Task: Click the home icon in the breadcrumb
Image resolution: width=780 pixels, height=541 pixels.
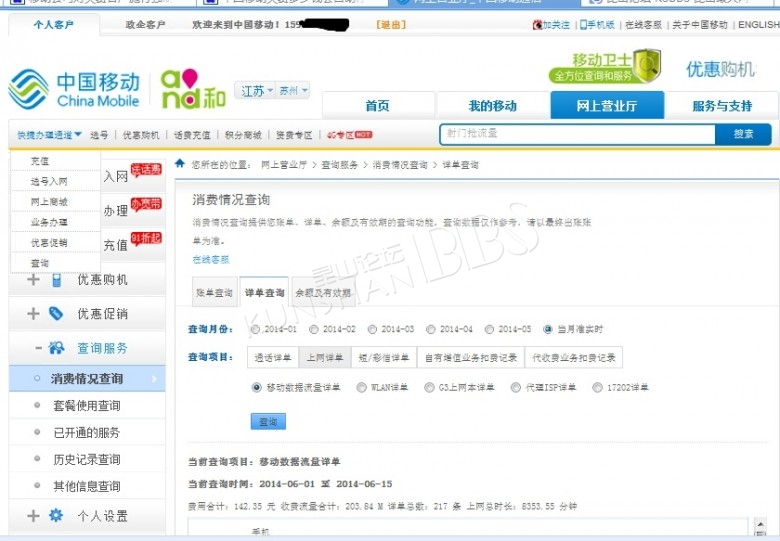Action: 180,164
